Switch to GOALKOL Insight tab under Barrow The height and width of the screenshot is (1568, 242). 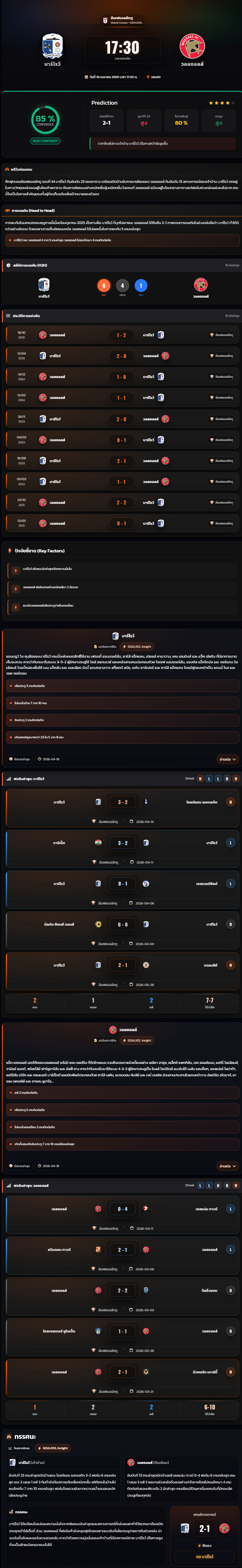(137, 646)
